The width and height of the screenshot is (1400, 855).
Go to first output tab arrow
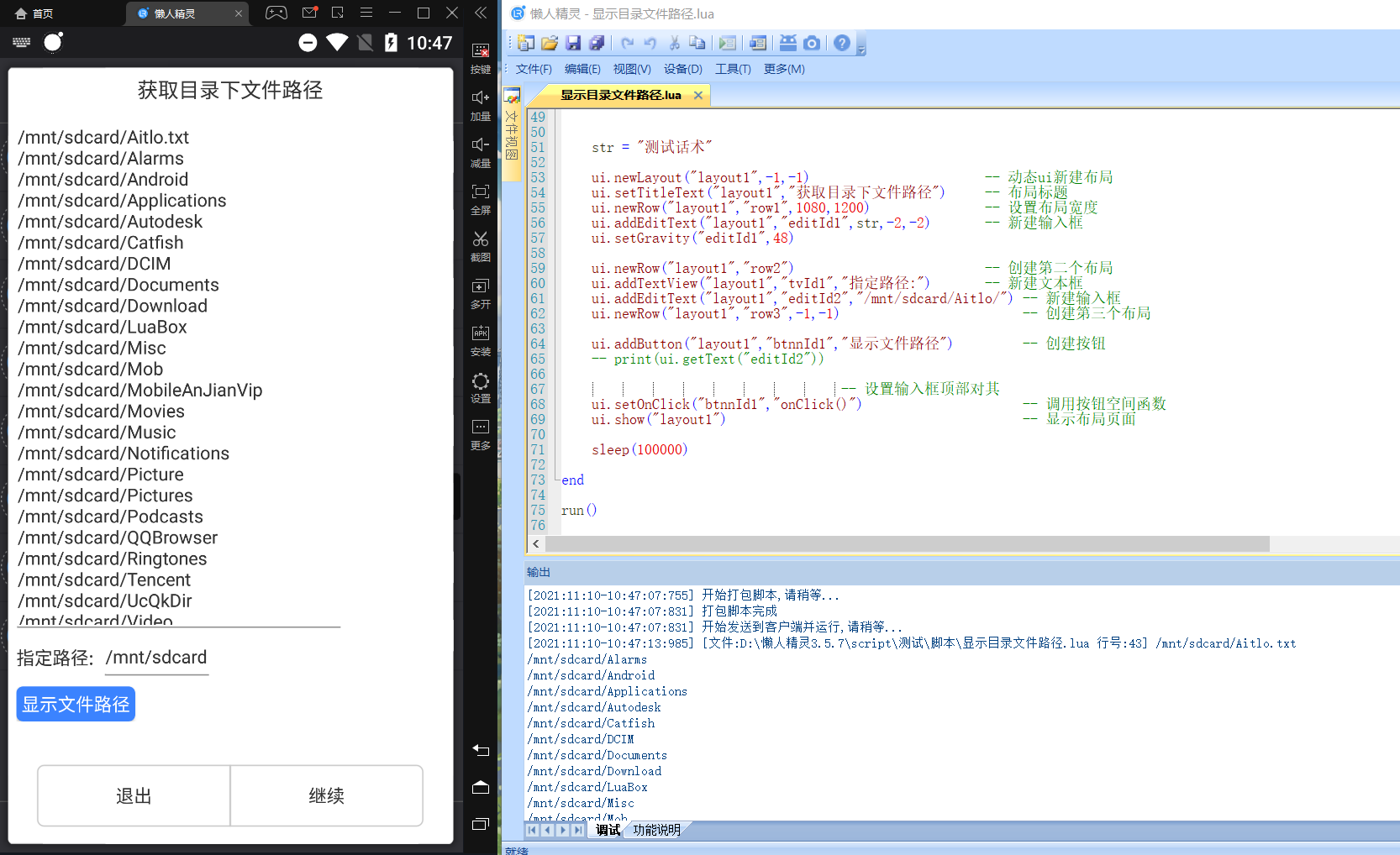pyautogui.click(x=532, y=830)
